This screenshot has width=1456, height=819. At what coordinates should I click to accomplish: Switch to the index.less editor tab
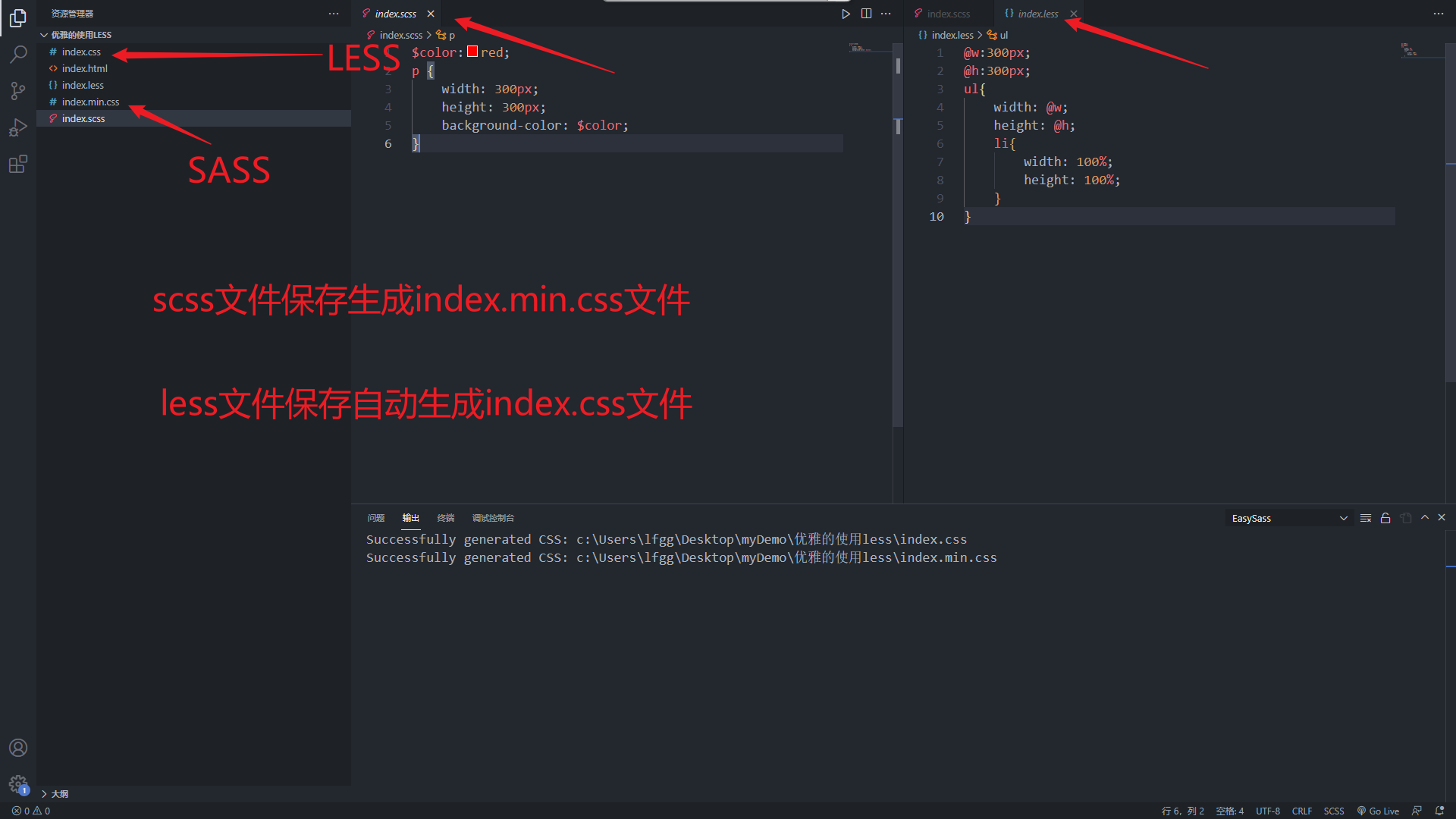coord(1038,13)
